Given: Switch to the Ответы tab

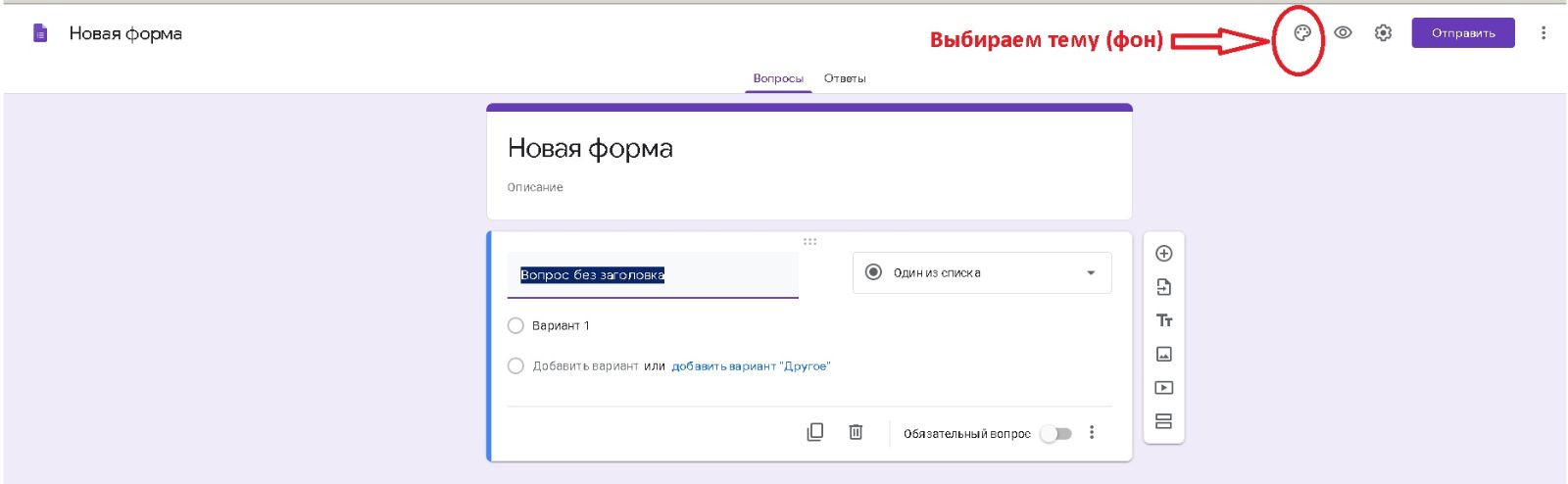Looking at the screenshot, I should click(x=845, y=78).
